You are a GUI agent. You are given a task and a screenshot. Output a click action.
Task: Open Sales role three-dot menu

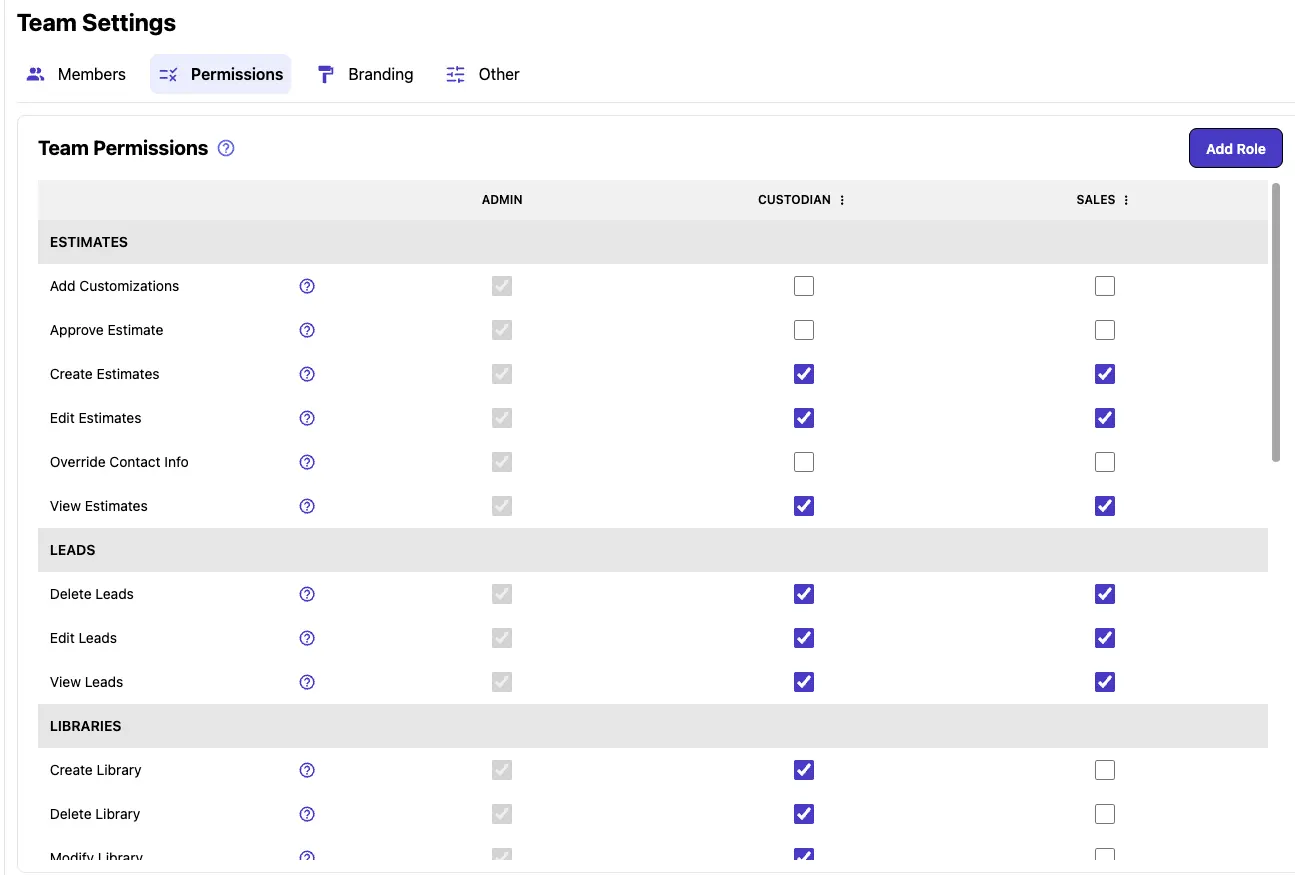tap(1126, 200)
